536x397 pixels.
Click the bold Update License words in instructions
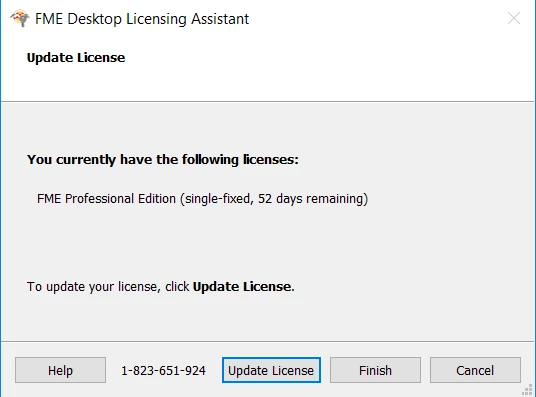pyautogui.click(x=243, y=287)
